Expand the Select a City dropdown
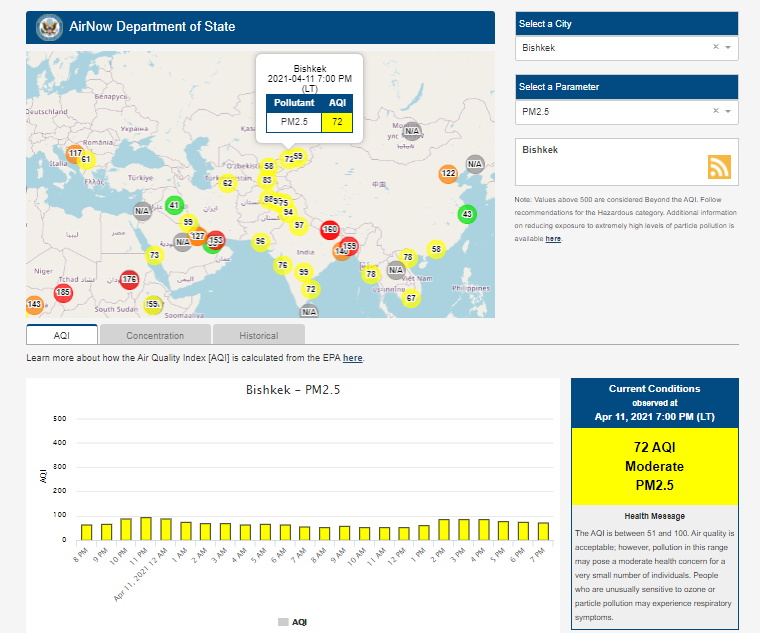Image resolution: width=760 pixels, height=633 pixels. 729,48
